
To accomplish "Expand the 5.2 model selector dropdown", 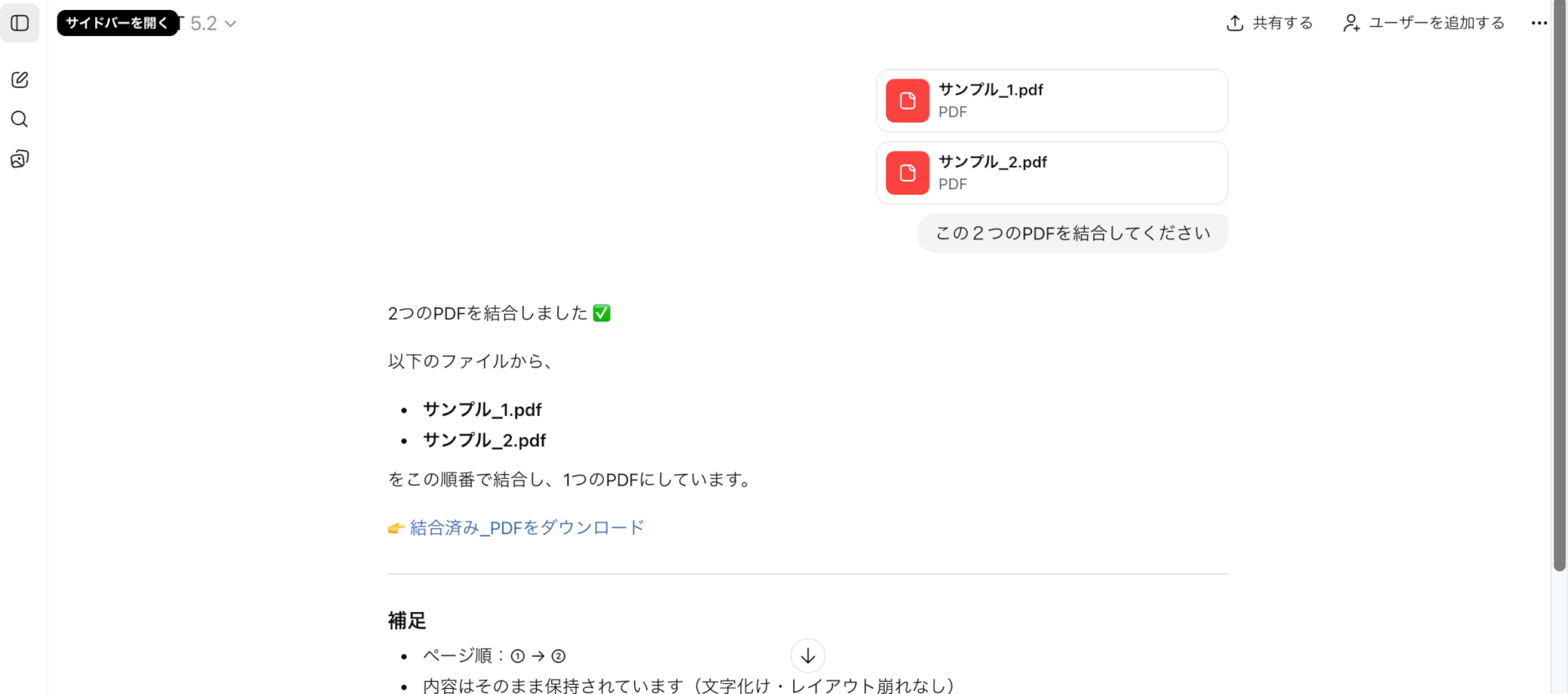I will [x=213, y=24].
